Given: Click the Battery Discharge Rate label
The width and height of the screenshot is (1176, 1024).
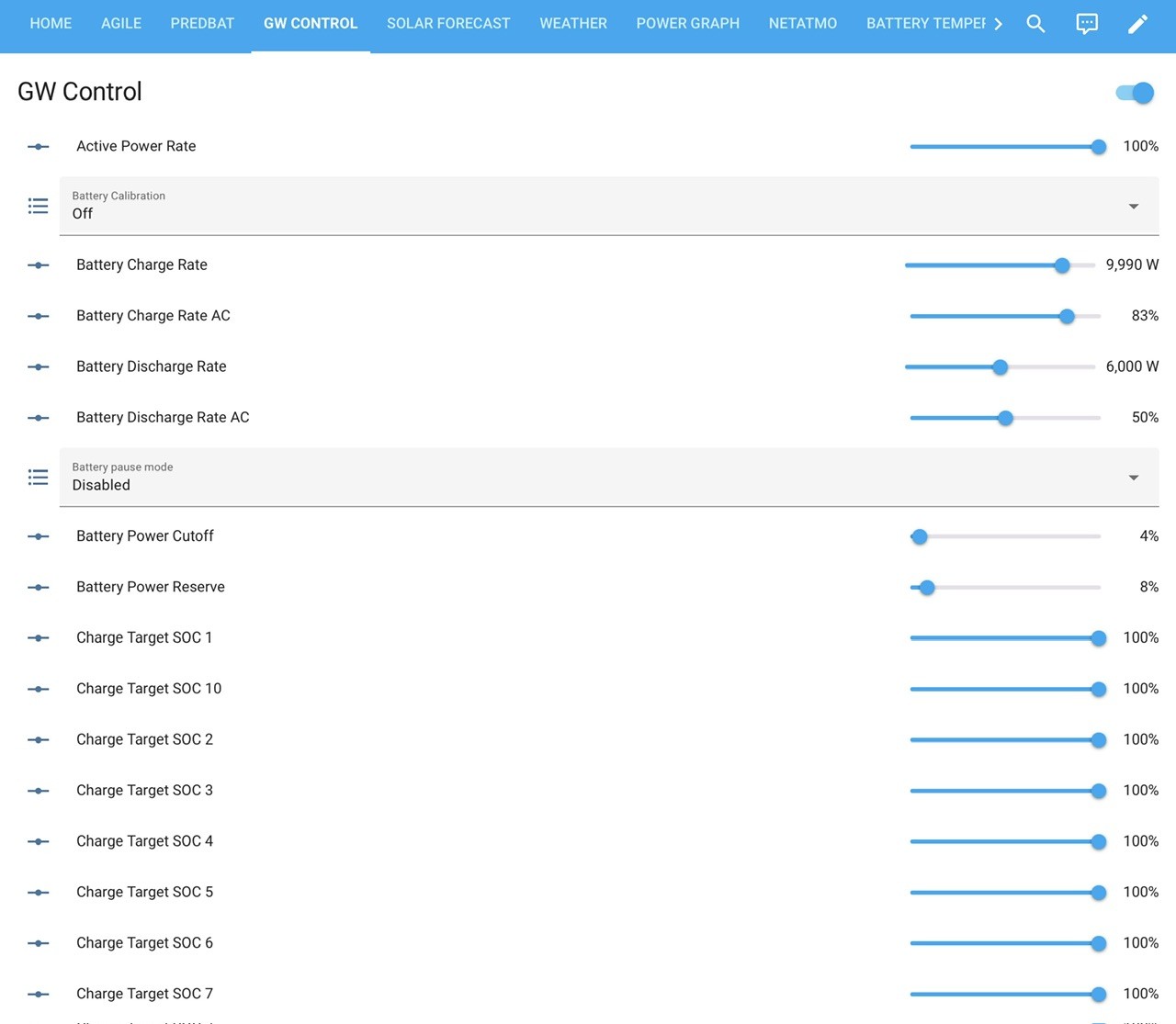Looking at the screenshot, I should (x=152, y=366).
